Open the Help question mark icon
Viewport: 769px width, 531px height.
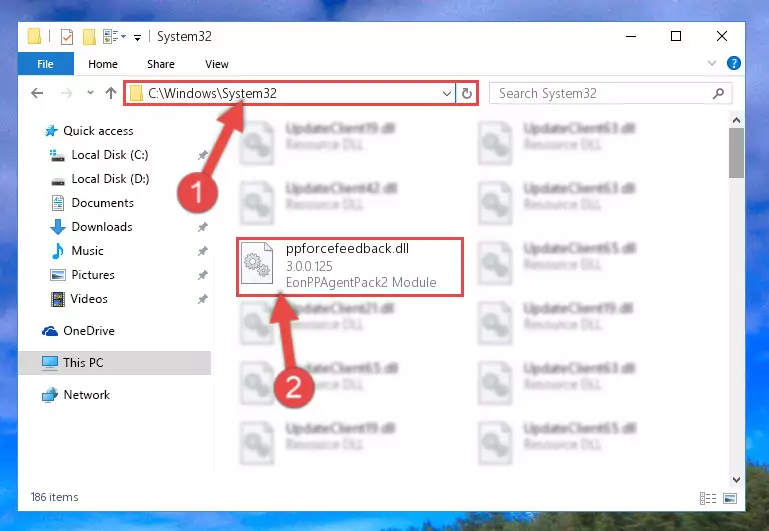tap(734, 63)
